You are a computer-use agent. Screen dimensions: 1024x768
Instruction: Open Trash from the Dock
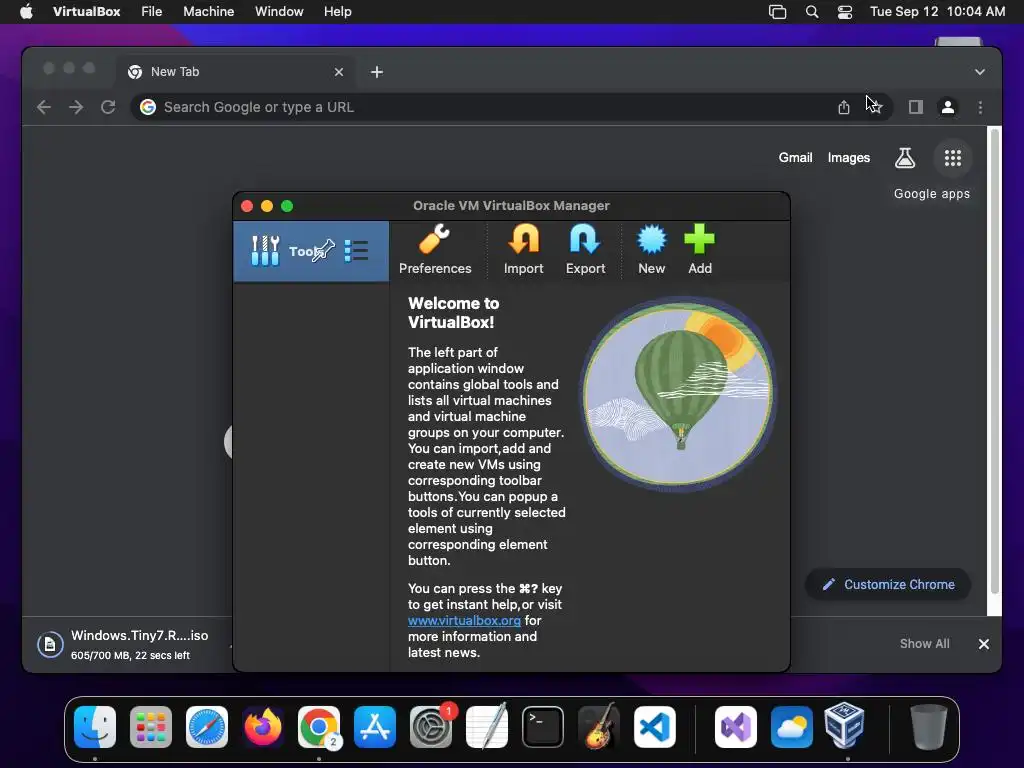[x=929, y=726]
